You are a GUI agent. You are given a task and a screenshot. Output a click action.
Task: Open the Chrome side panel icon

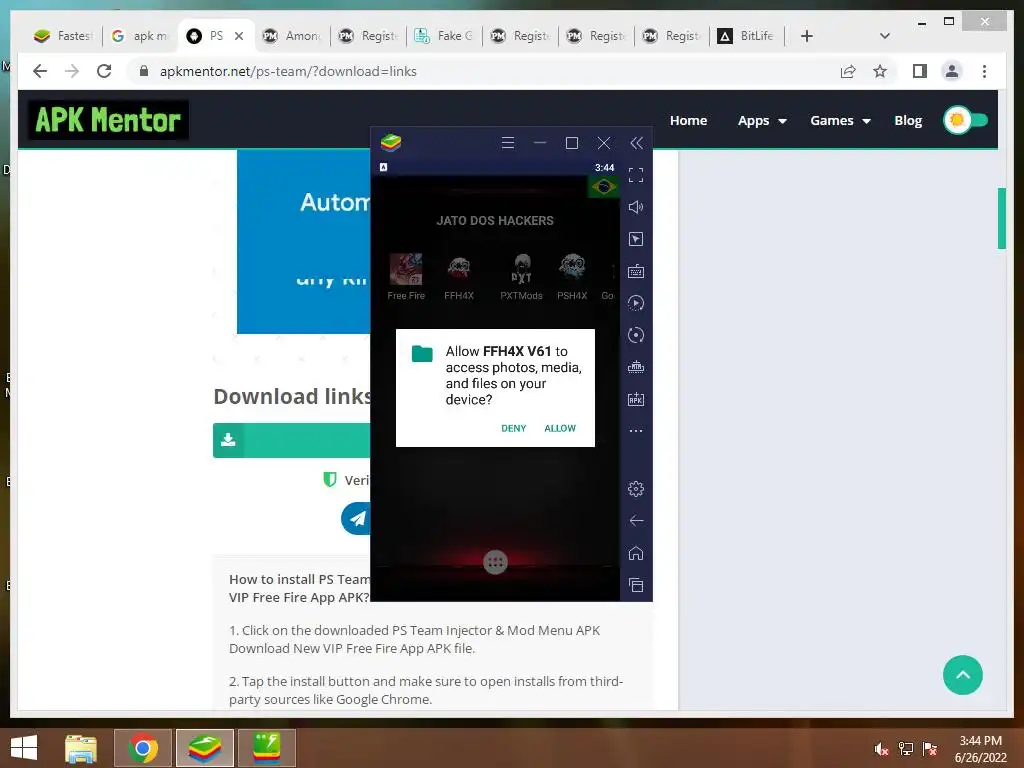click(920, 71)
